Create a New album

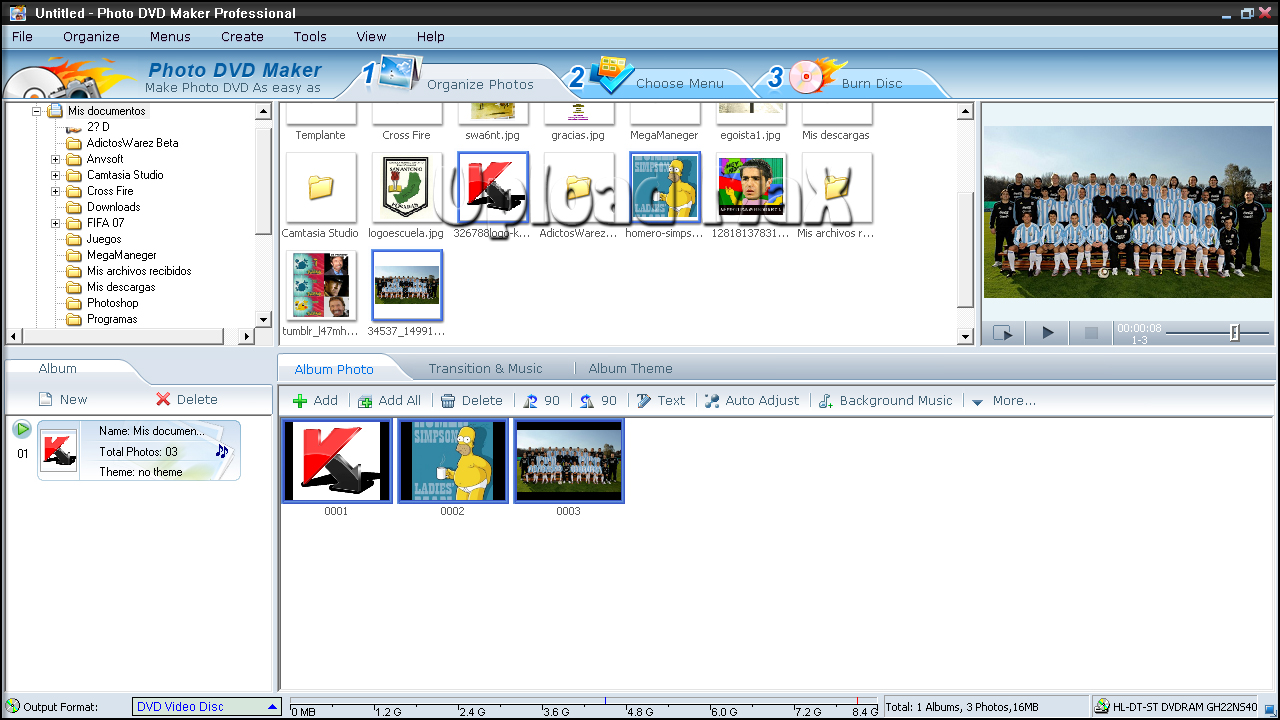click(63, 399)
